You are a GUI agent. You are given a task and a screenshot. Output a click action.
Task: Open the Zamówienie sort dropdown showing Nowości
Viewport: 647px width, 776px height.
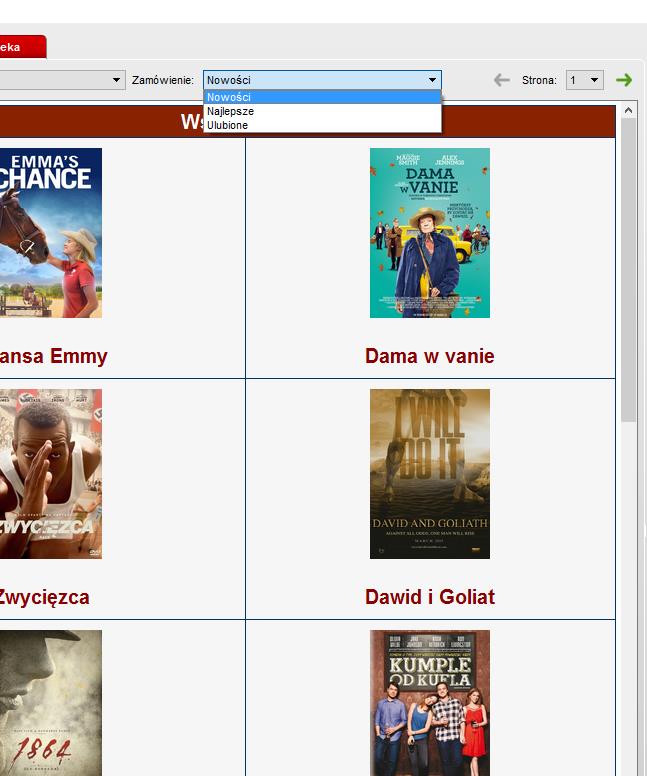[322, 80]
